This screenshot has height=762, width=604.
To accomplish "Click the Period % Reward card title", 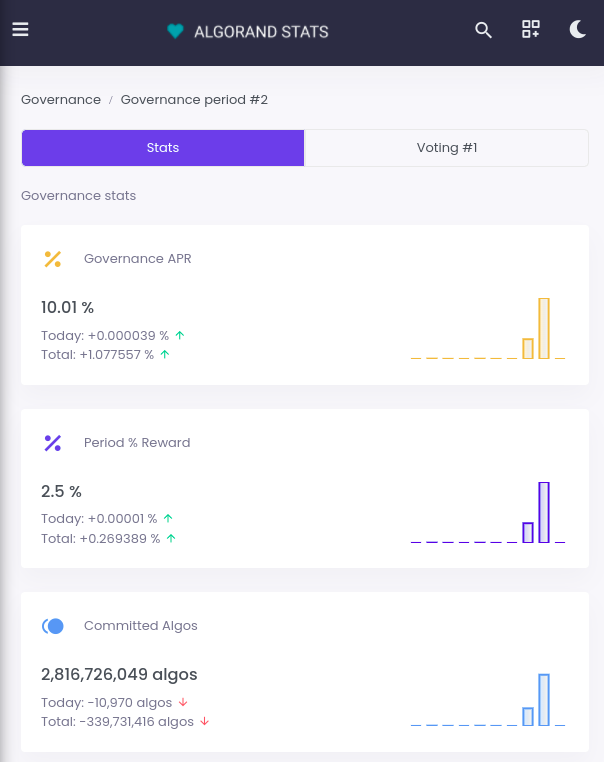I will click(x=137, y=443).
